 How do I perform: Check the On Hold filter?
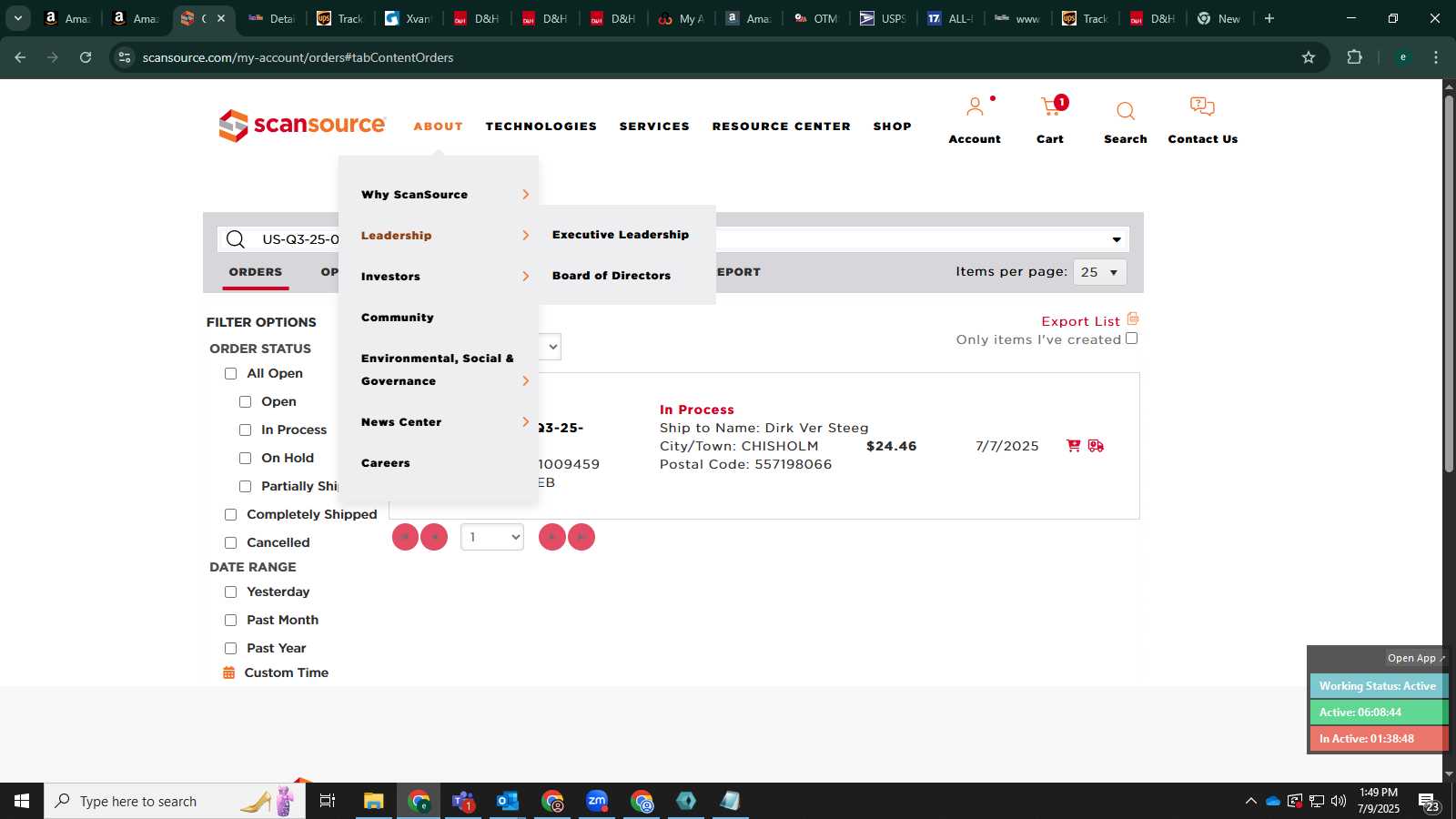(x=245, y=458)
